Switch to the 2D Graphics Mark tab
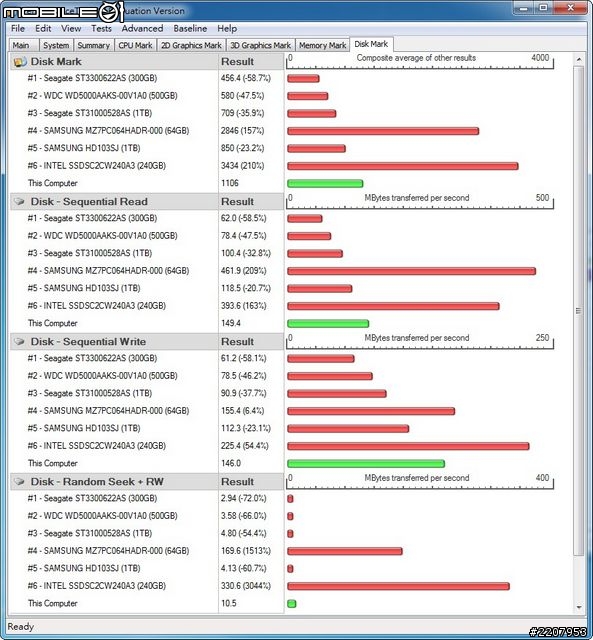The width and height of the screenshot is (593, 640). [x=191, y=45]
